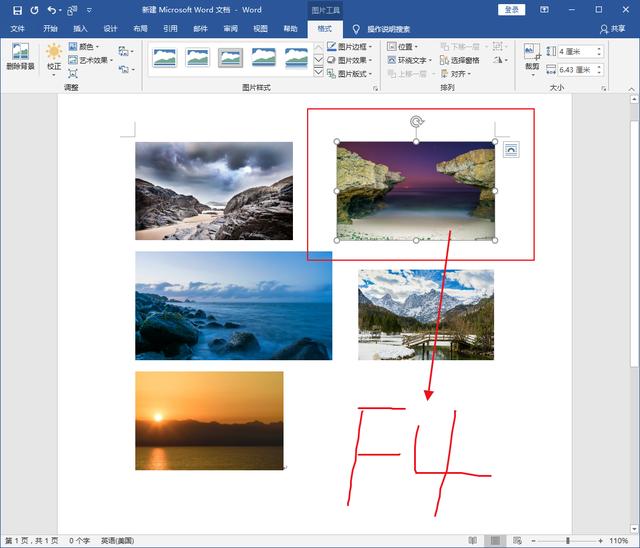Open the Selection Pane (选择窗格)

pyautogui.click(x=460, y=60)
